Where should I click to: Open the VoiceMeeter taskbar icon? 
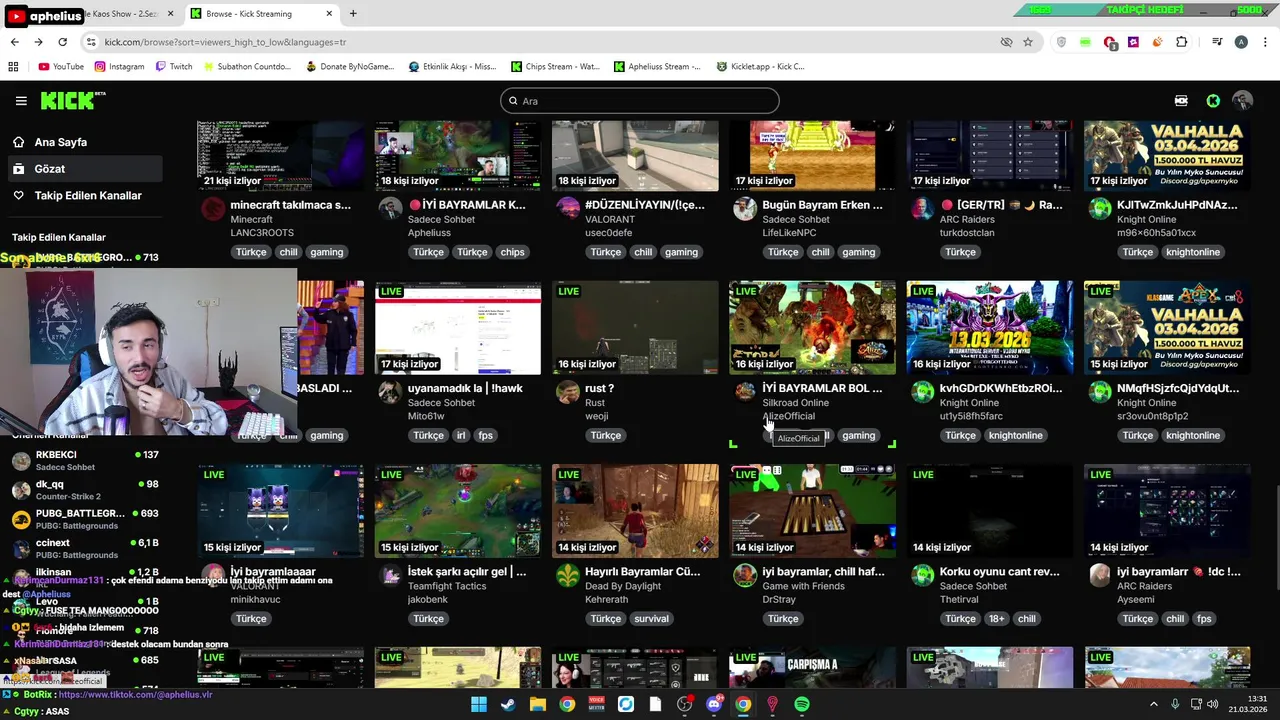[x=597, y=704]
